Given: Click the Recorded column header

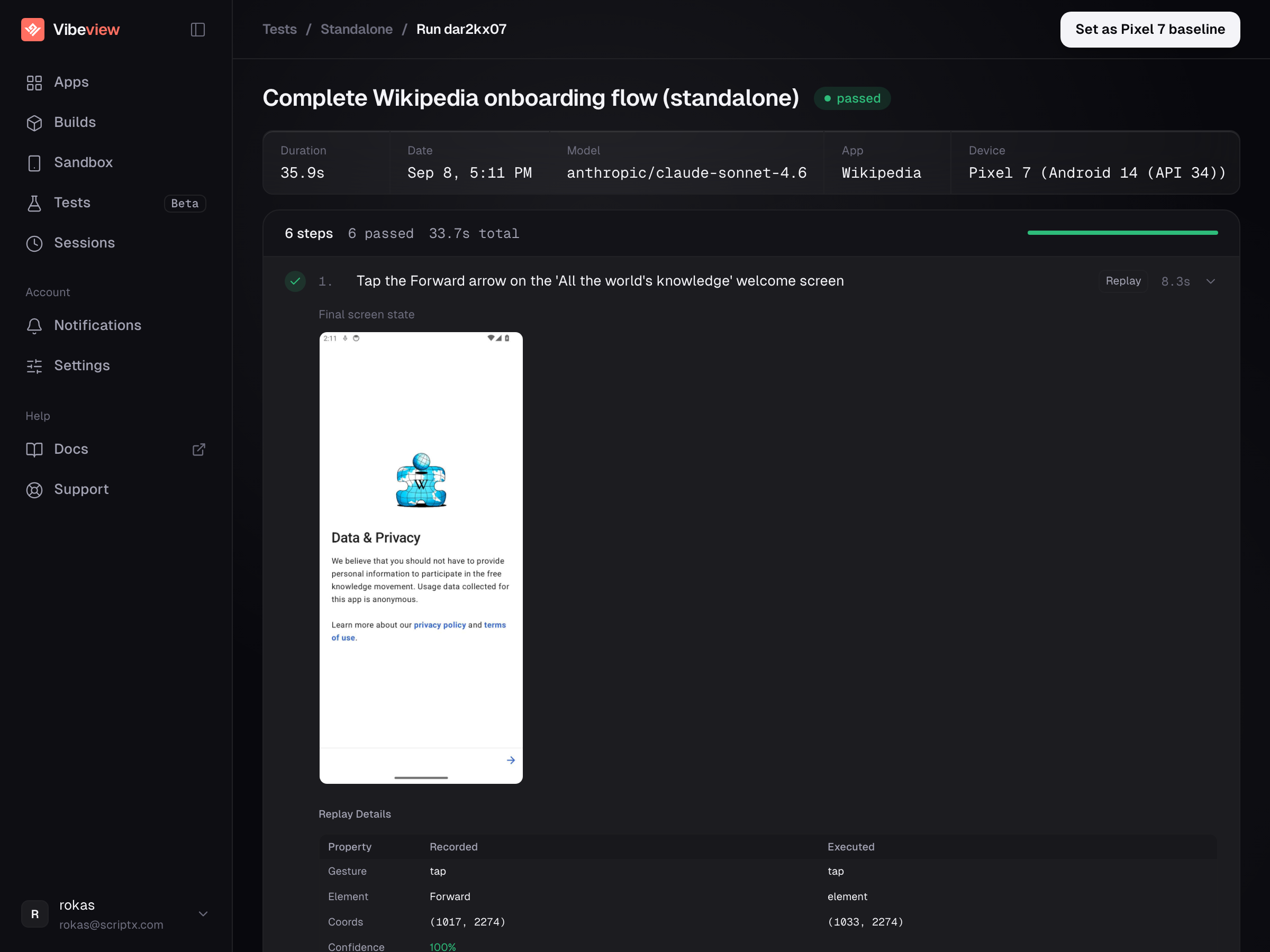Looking at the screenshot, I should (453, 847).
